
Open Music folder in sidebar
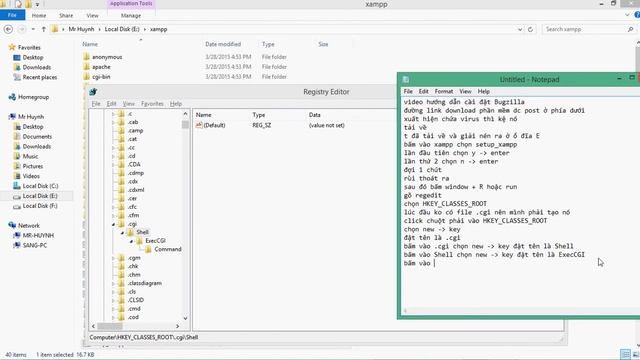coord(30,156)
